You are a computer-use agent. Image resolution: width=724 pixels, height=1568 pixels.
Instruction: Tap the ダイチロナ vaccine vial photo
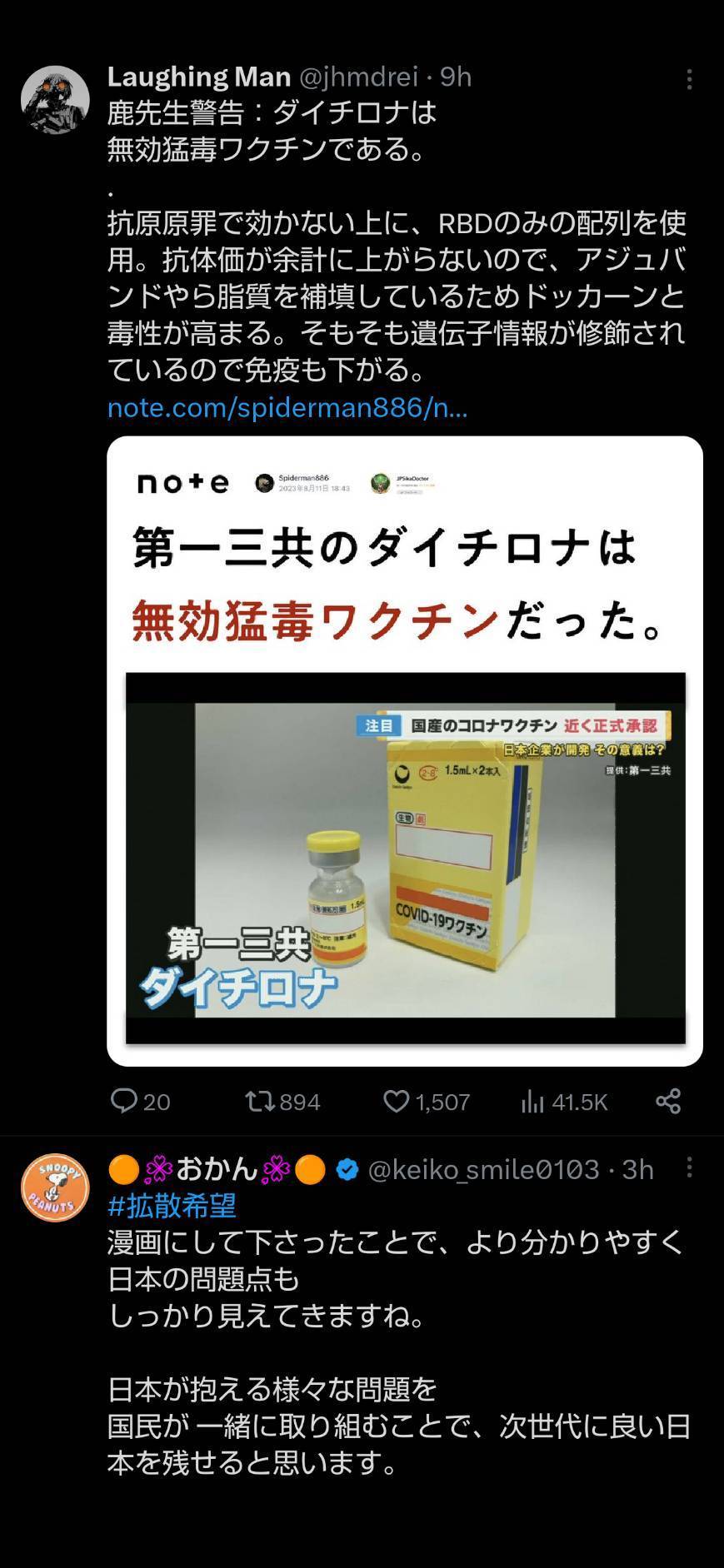click(x=406, y=859)
